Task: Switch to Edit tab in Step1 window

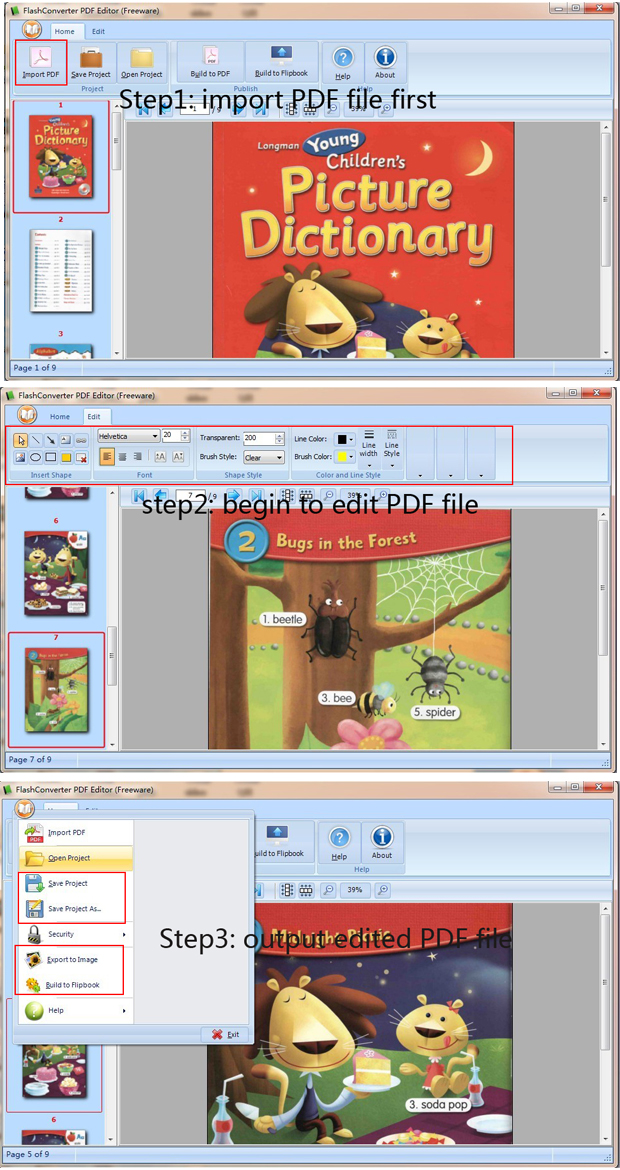Action: coord(98,32)
